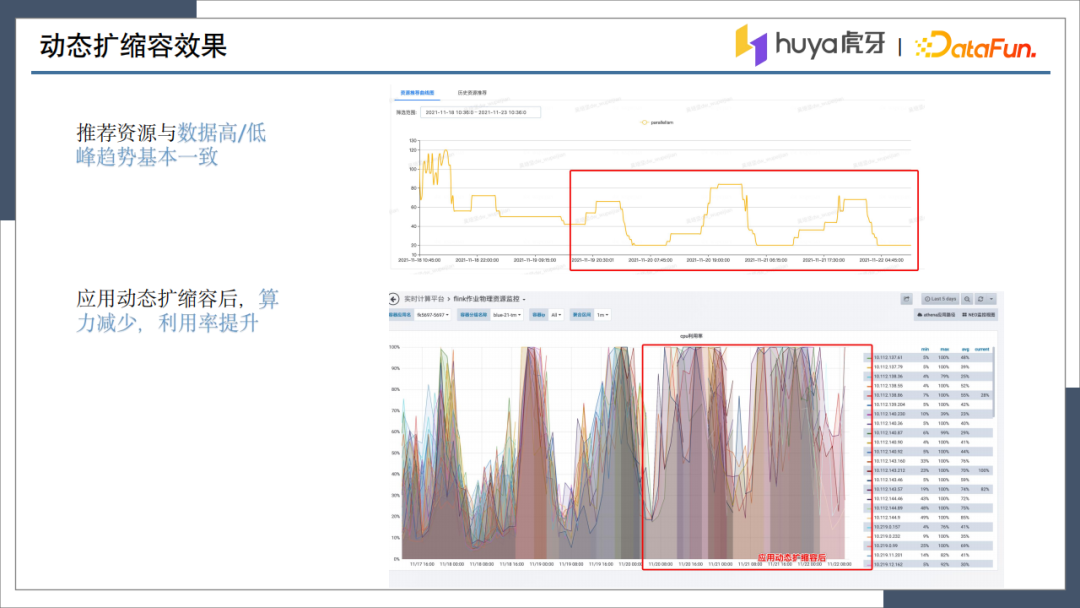Image resolution: width=1080 pixels, height=608 pixels.
Task: Click the date range filter input field
Action: coord(480,112)
